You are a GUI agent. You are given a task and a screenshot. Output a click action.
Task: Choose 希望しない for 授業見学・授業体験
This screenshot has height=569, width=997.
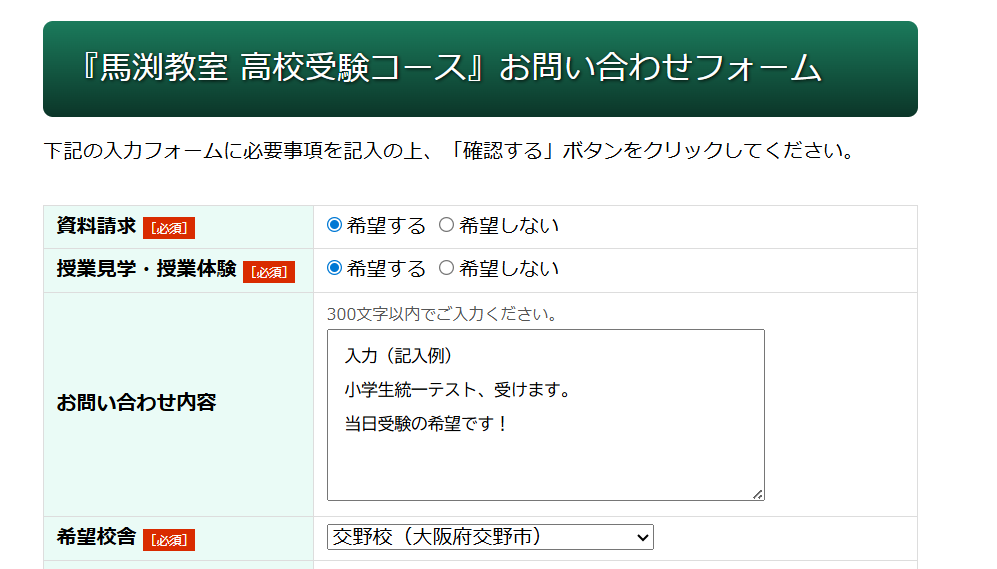pos(447,268)
